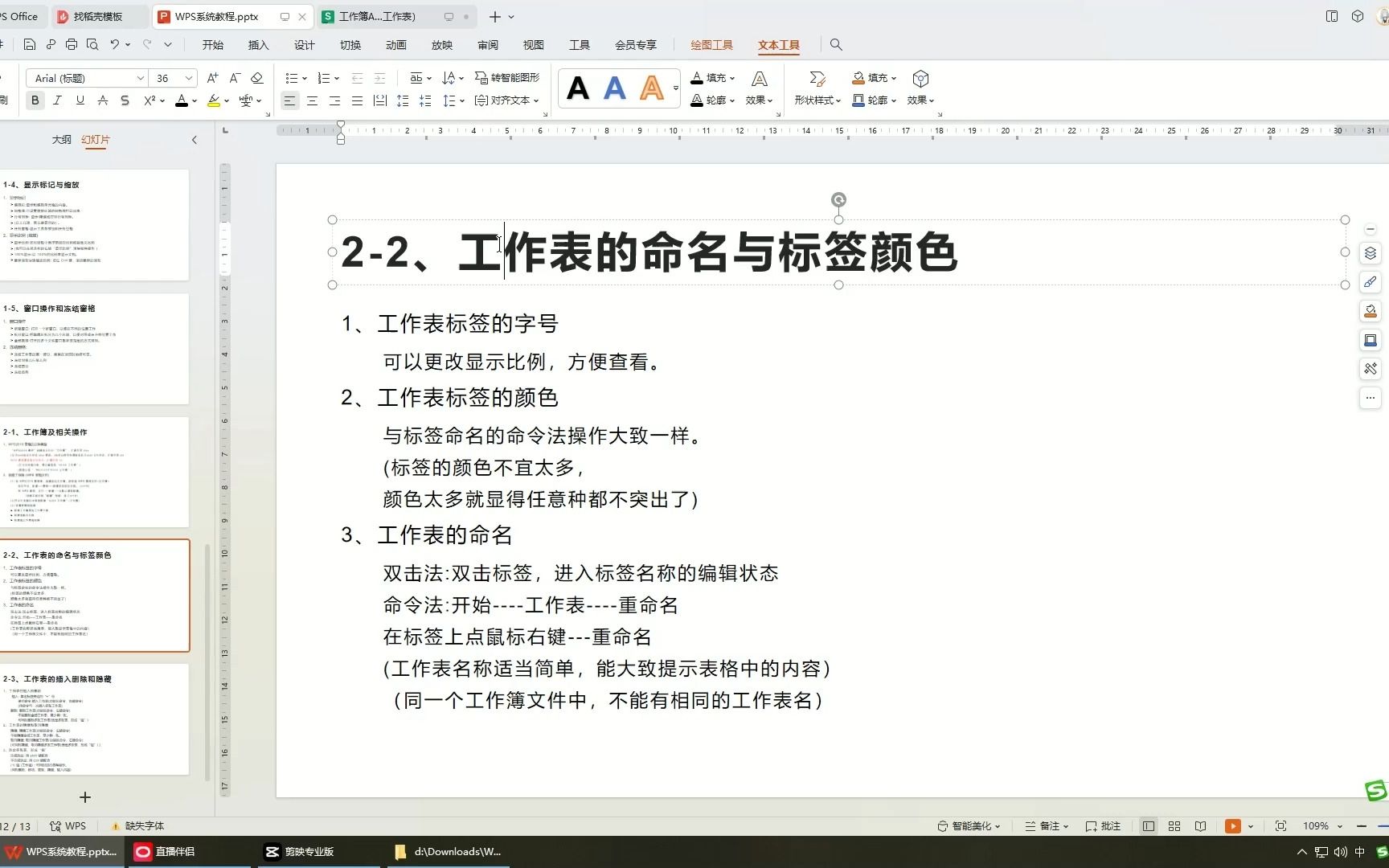The height and width of the screenshot is (868, 1389).
Task: Open the text fill 填充 dropdown in Text Tools
Action: coord(714,77)
